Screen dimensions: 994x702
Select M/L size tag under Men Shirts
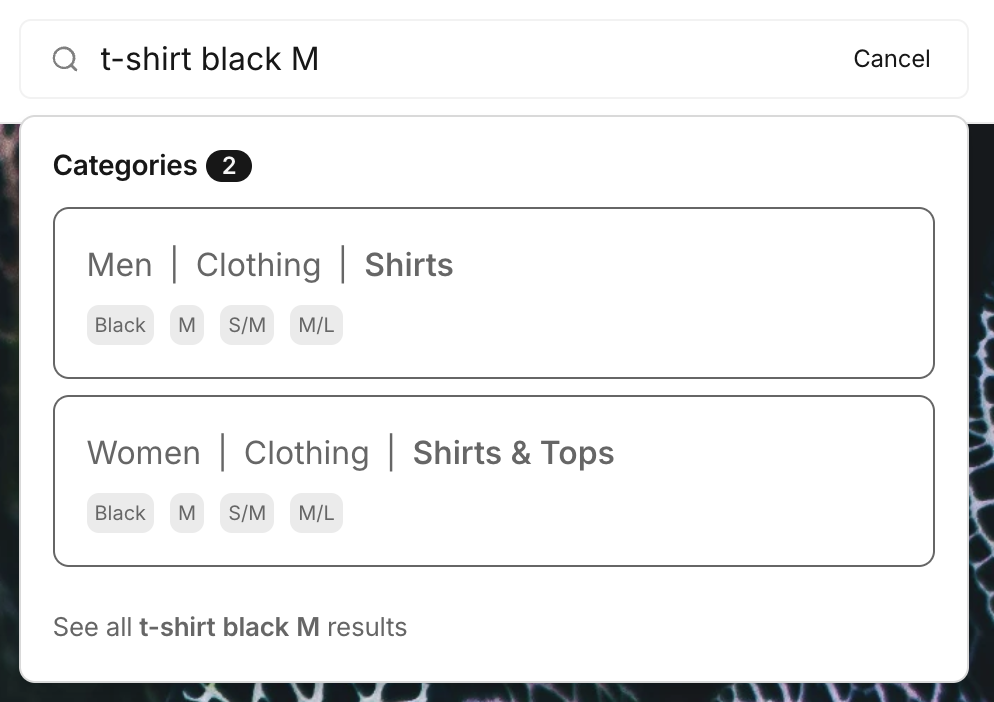click(x=316, y=326)
